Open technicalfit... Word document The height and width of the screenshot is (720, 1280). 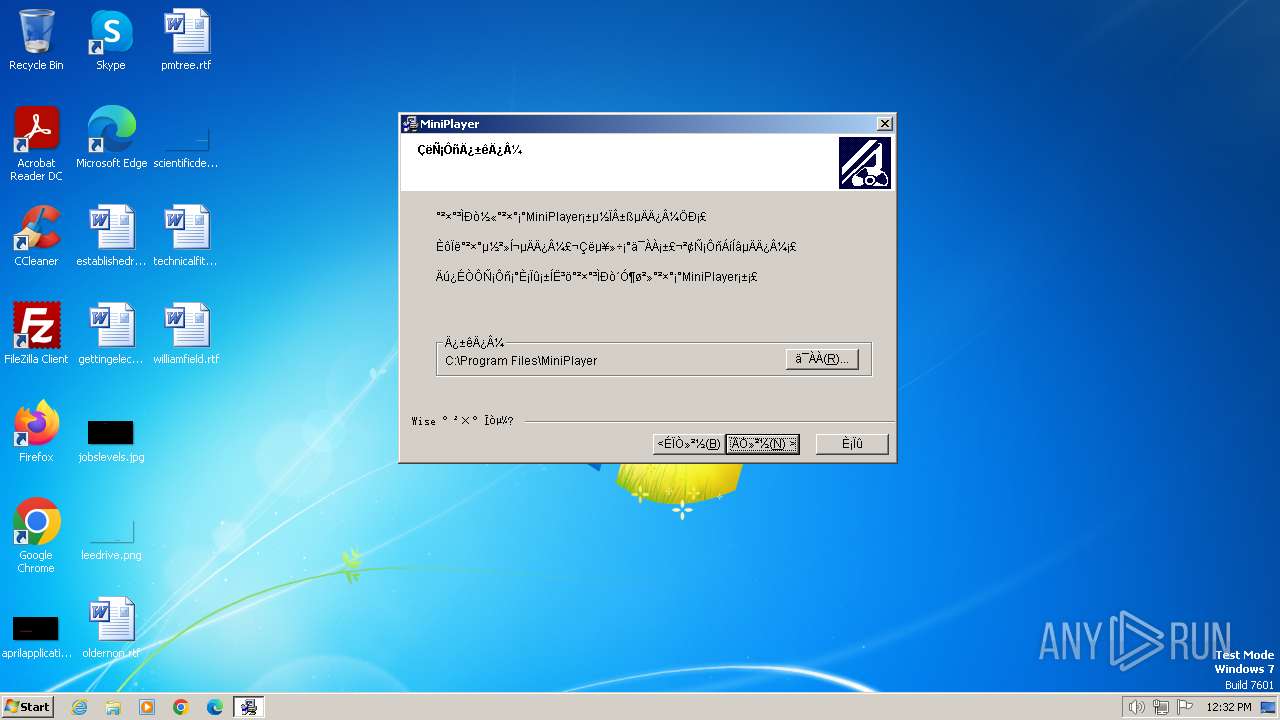click(186, 236)
